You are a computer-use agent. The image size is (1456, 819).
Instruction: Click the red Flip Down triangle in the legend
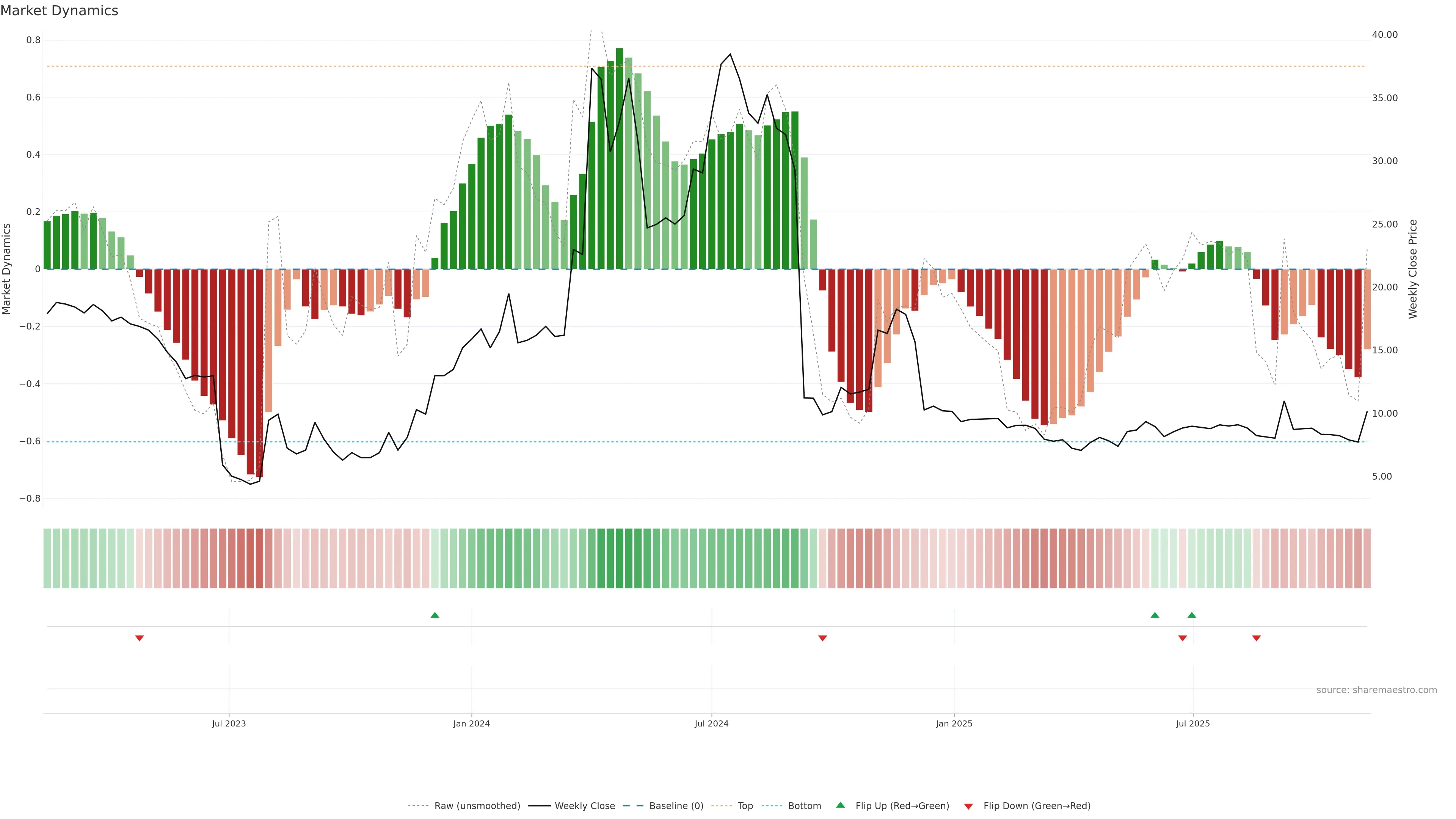coord(968,806)
